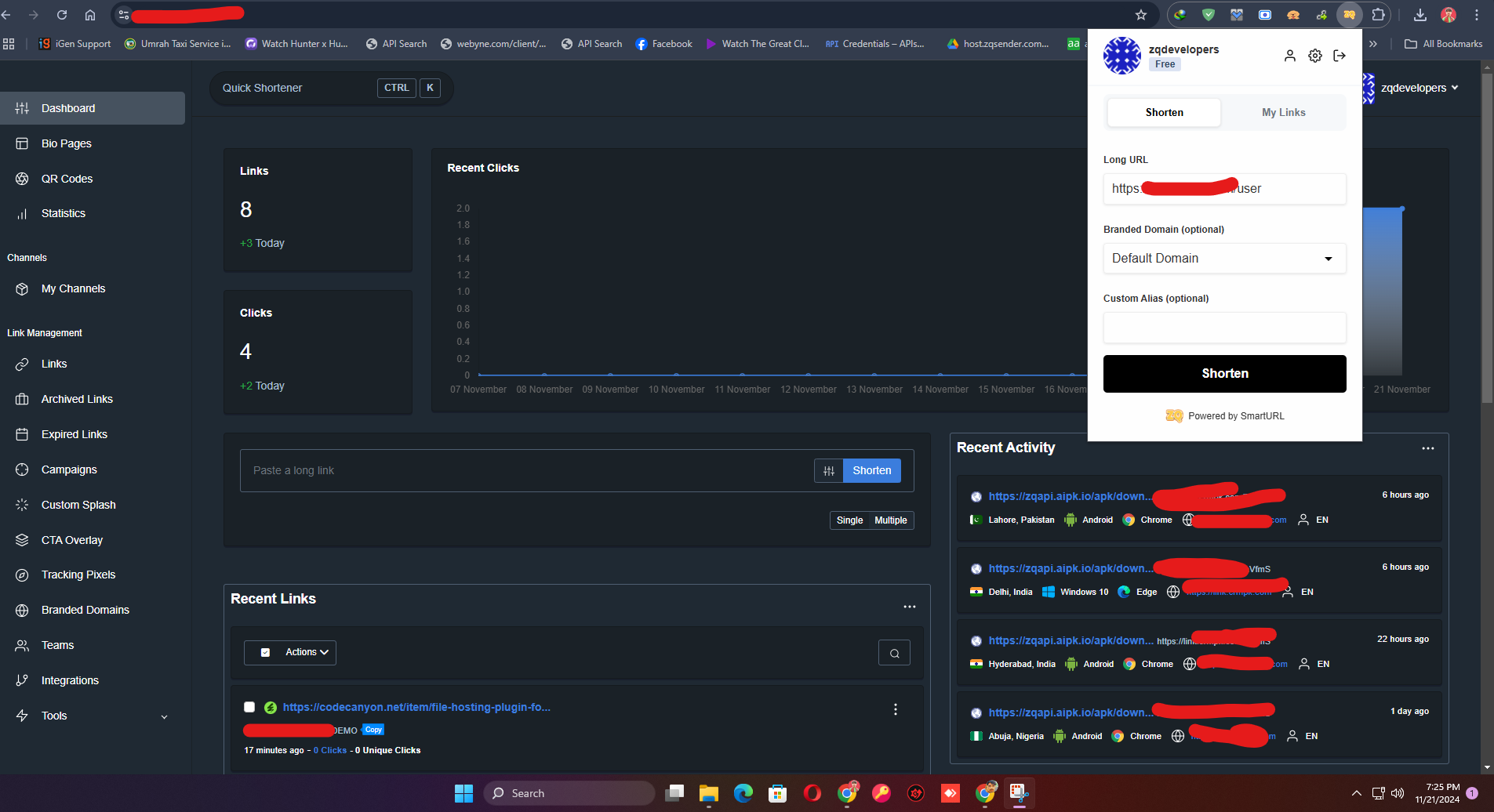Image resolution: width=1494 pixels, height=812 pixels.
Task: Open QR Codes from sidebar
Action: (67, 179)
